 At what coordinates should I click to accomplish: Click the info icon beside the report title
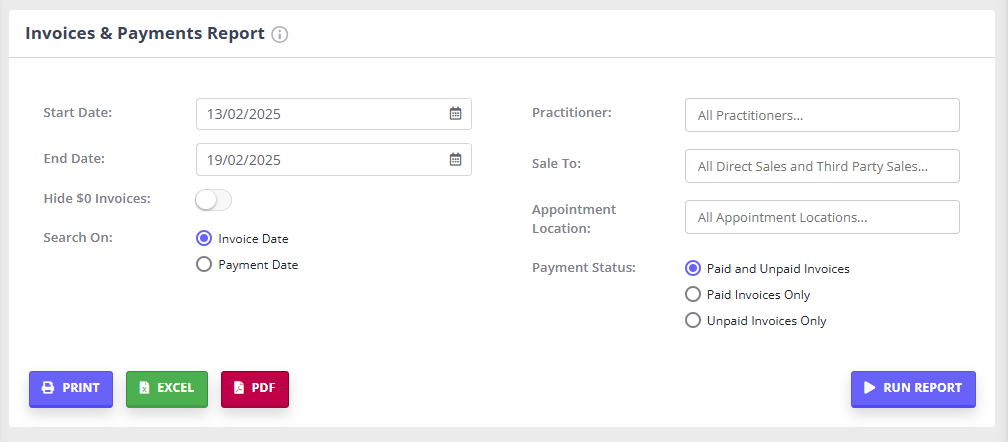click(x=280, y=35)
